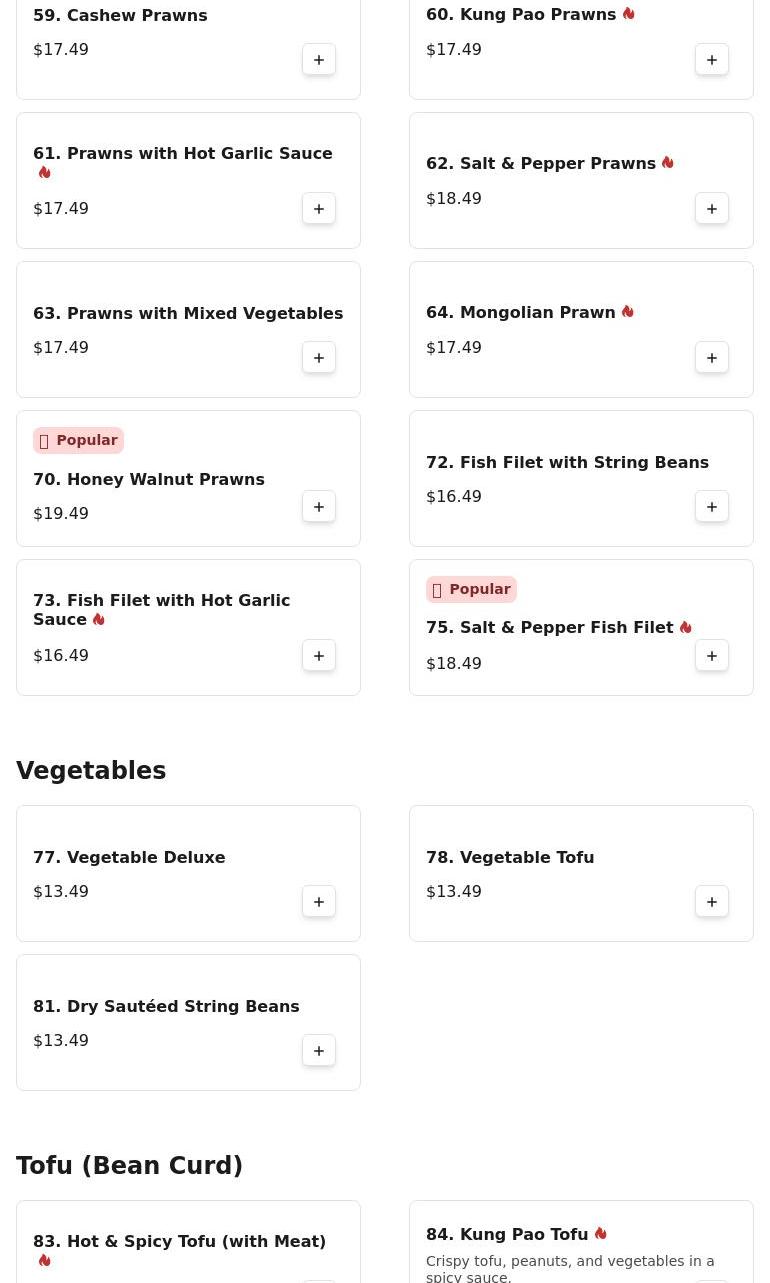770x1283 pixels.
Task: Select the Vegetables section heading
Action: [91, 771]
